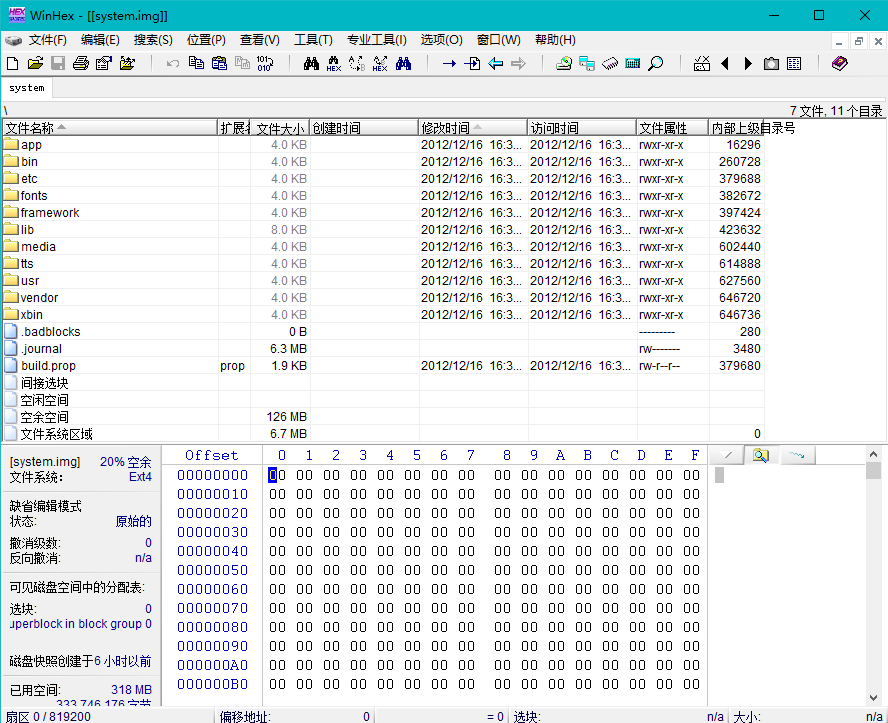Screen dimensions: 888x723
Task: Select the framework folder row
Action: (383, 213)
